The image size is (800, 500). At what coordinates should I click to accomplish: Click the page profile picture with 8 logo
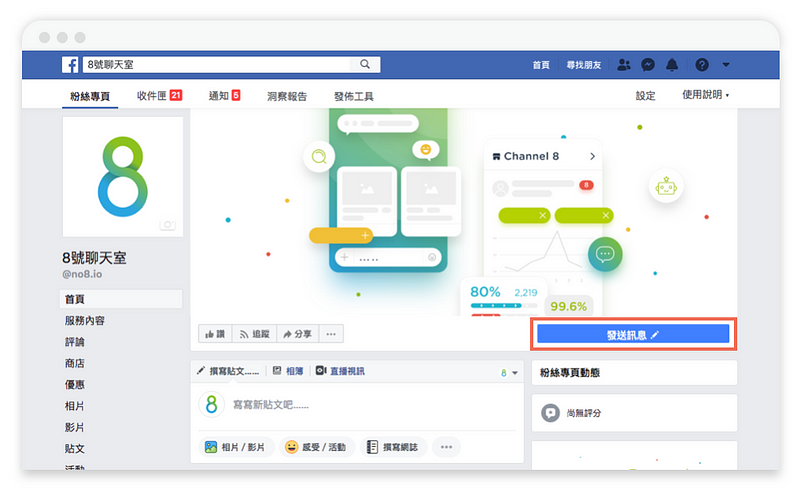[122, 177]
